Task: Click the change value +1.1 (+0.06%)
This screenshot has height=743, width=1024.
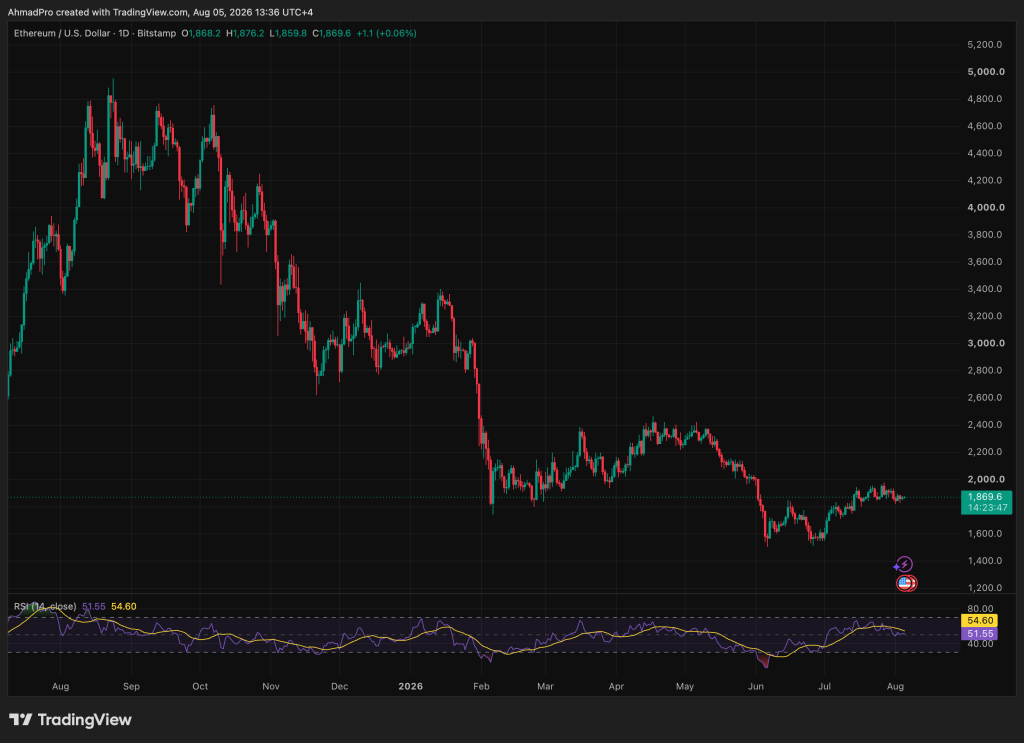Action: [387, 33]
